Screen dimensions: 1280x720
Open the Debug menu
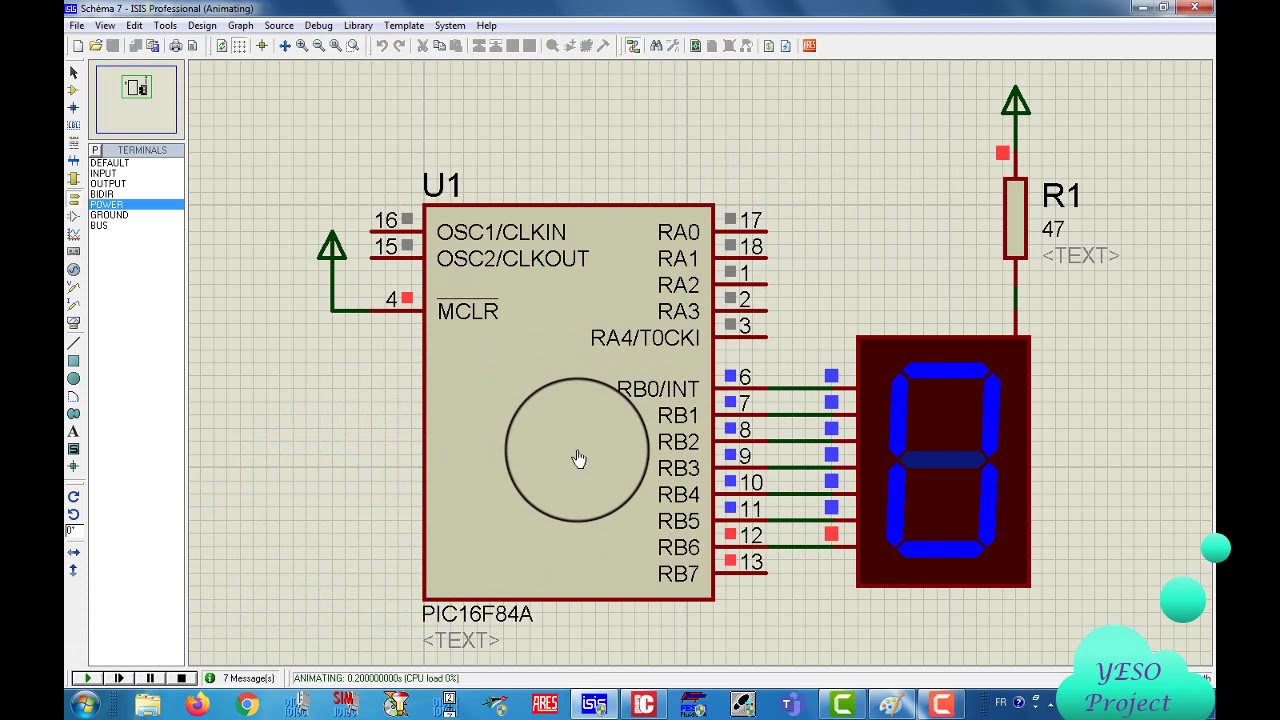click(318, 25)
